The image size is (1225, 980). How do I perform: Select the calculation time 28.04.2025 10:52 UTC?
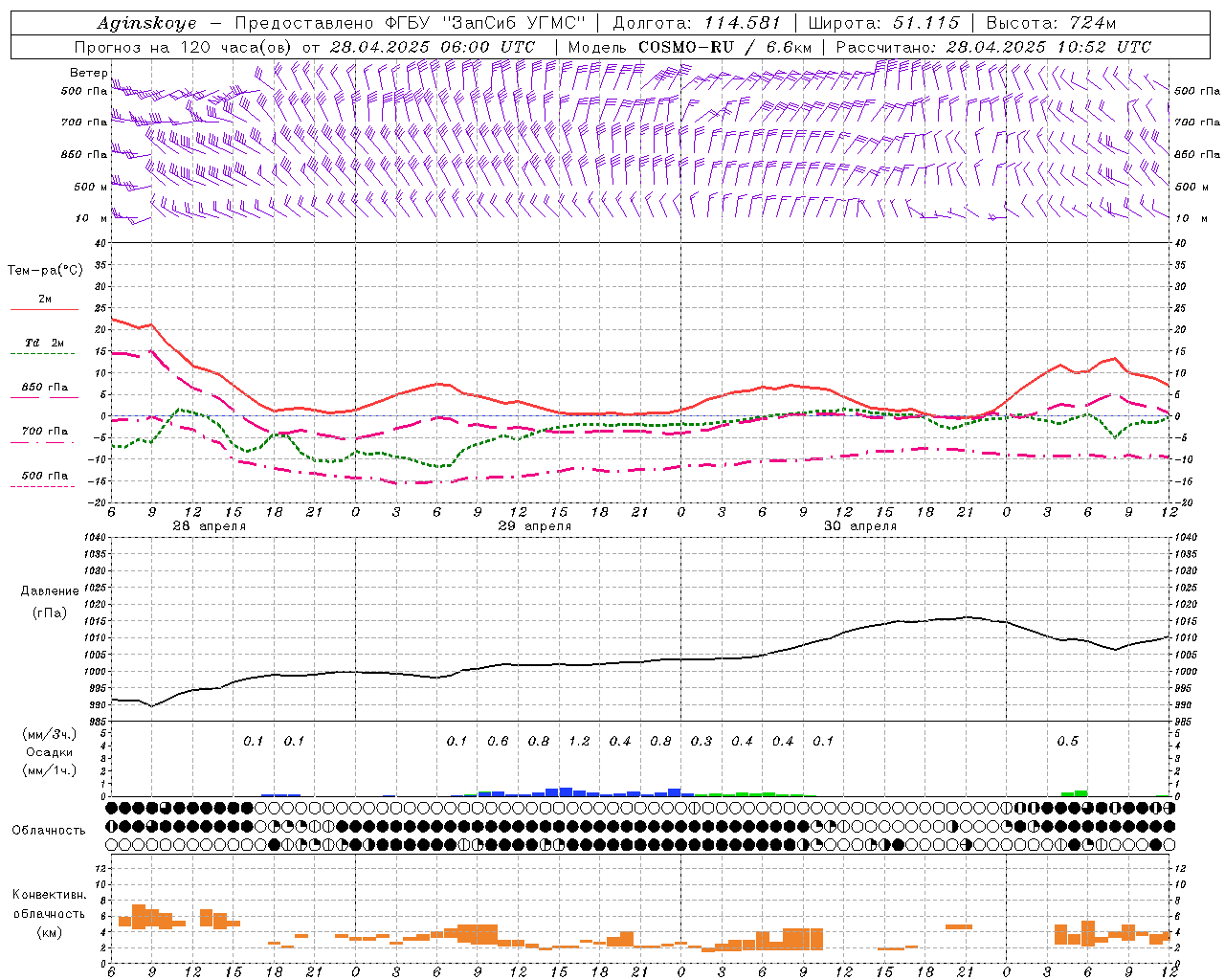[1049, 47]
